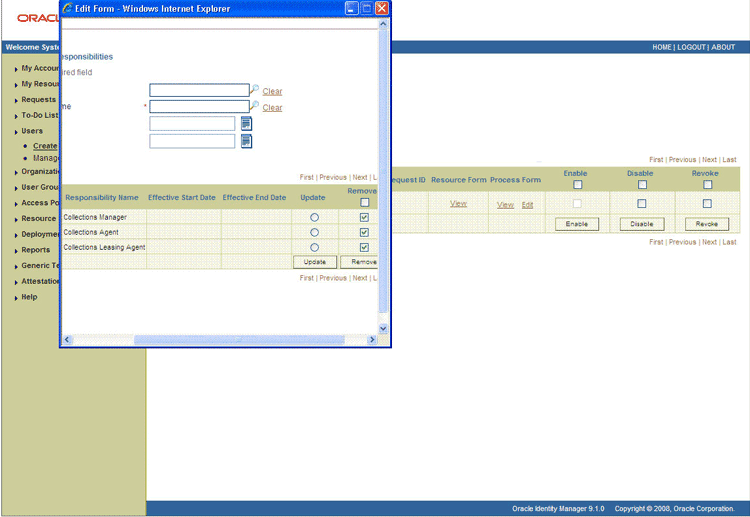This screenshot has height=517, width=750.
Task: Click the Responsibility Name column header
Action: pyautogui.click(x=102, y=198)
